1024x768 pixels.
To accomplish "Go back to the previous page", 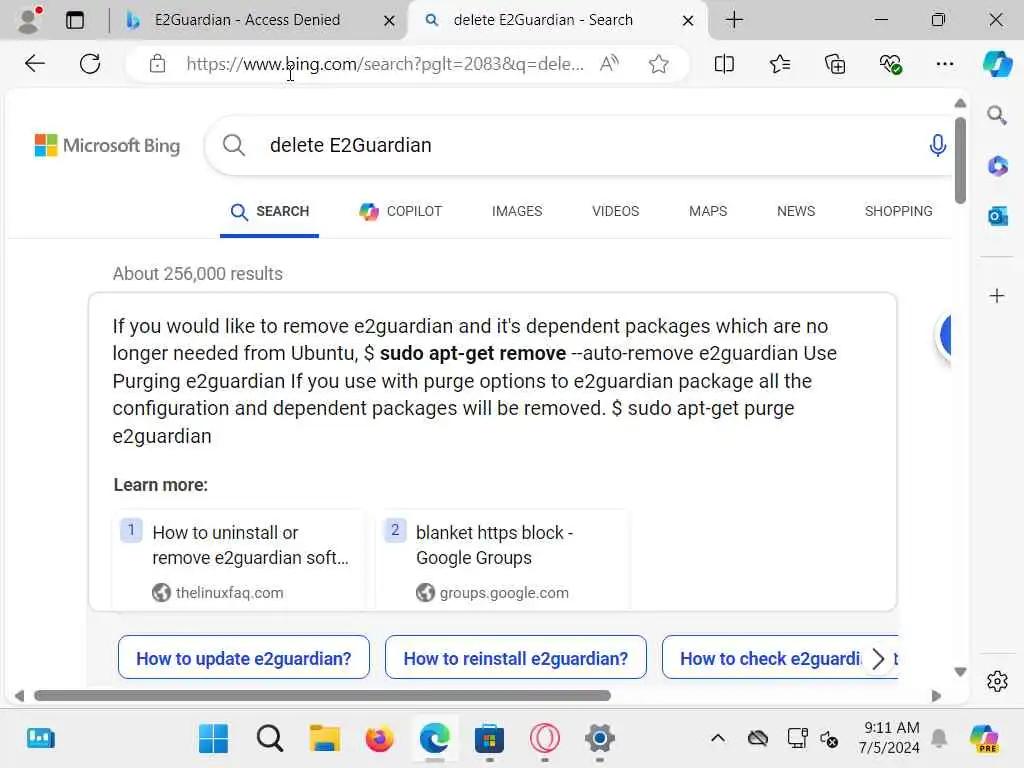I will [x=35, y=63].
